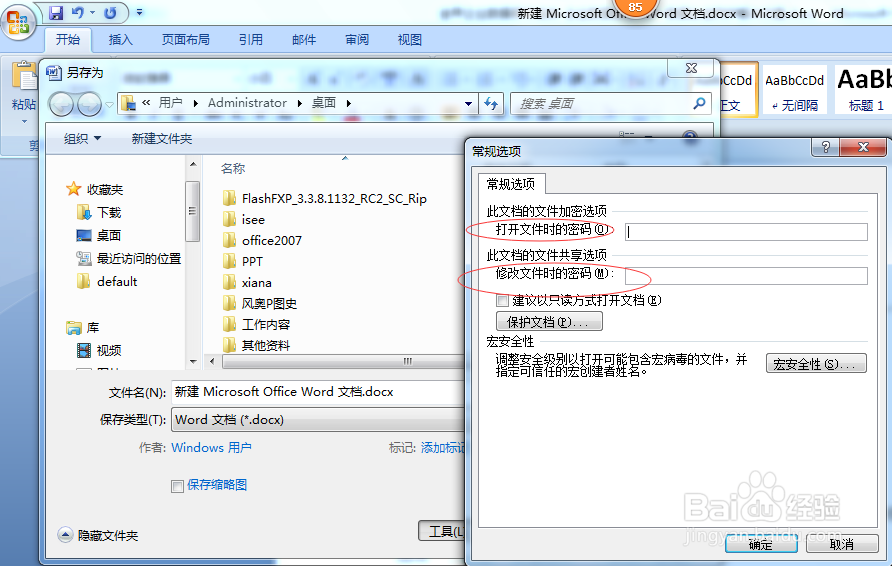Toggle 保存缩略图 checkbox
This screenshot has width=892, height=566.
177,486
